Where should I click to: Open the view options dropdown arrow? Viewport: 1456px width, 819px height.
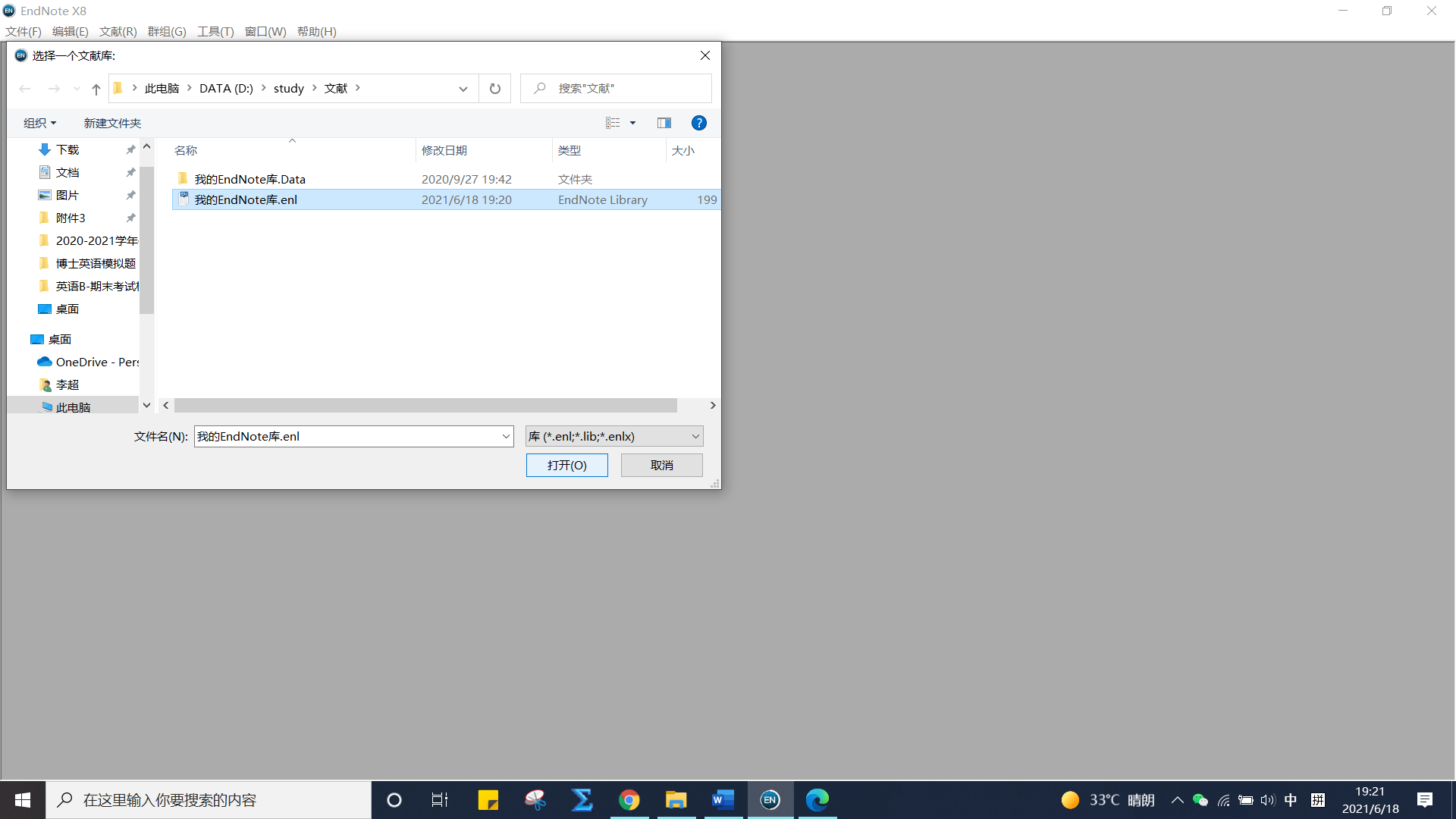[x=632, y=122]
